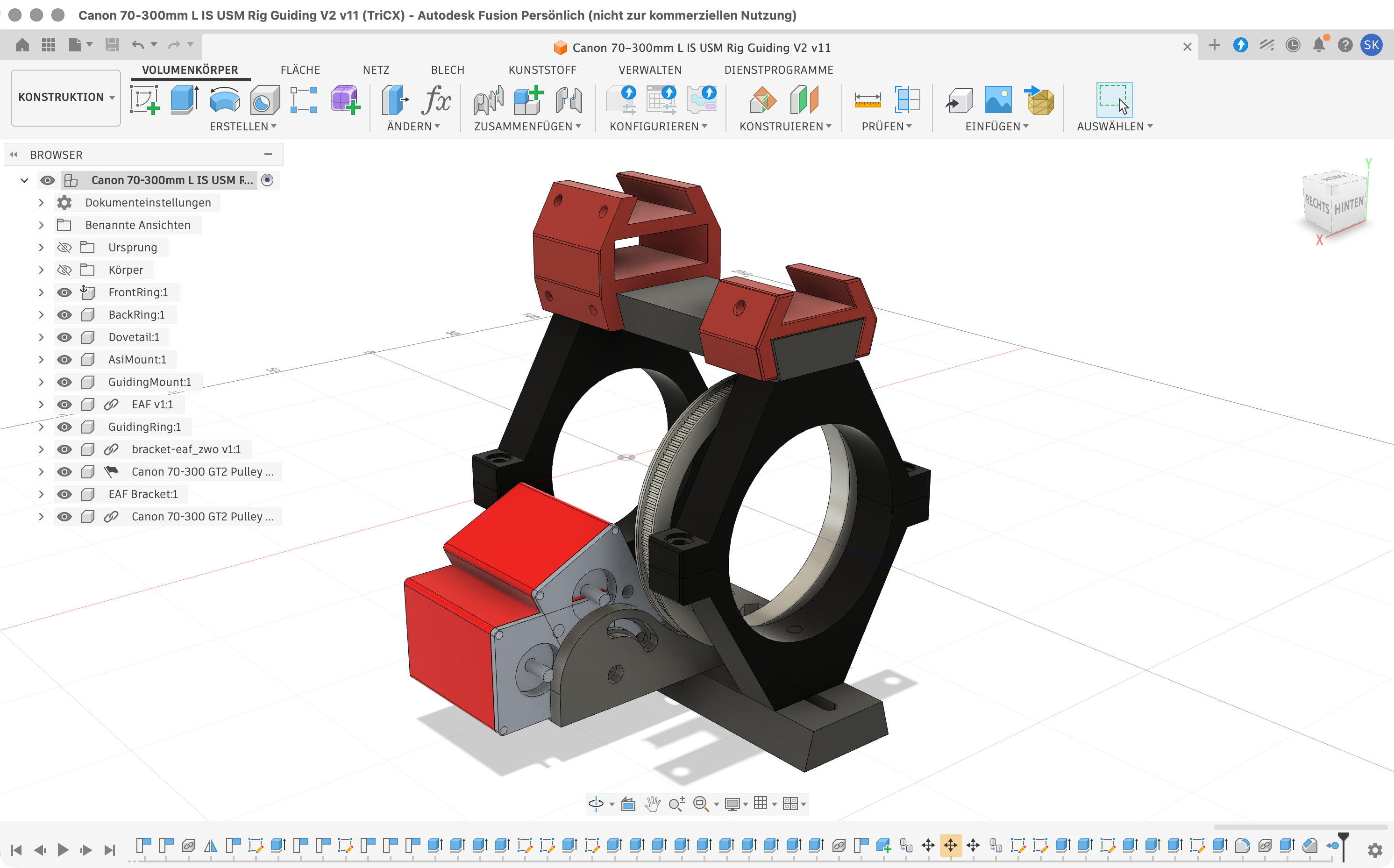Viewport: 1394px width, 868px height.
Task: Switch to the FLÄCHE tab
Action: click(x=300, y=70)
